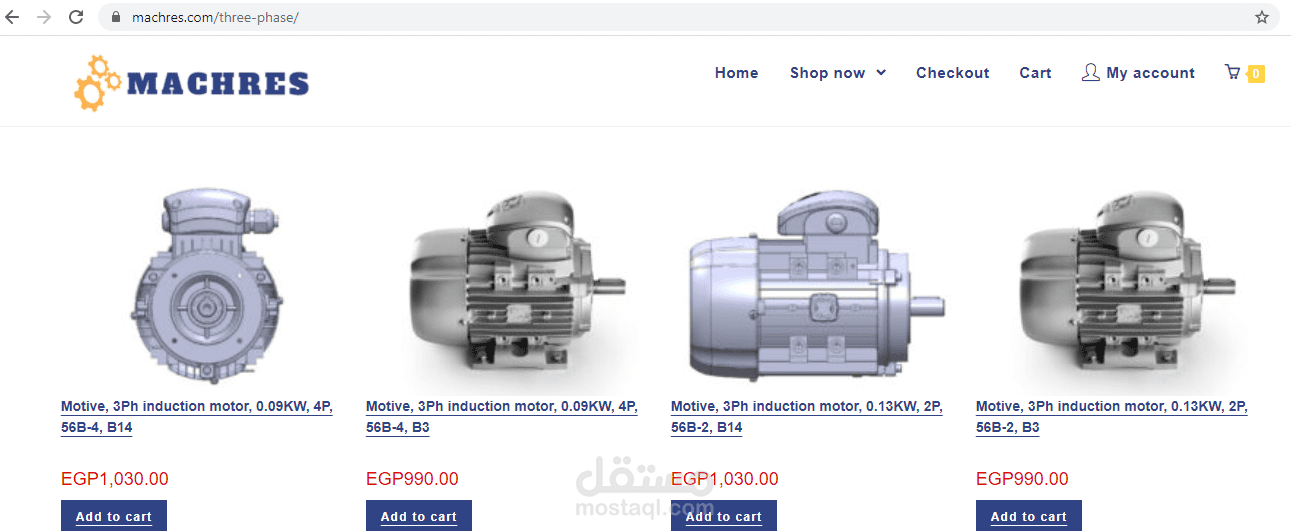Click the Machres gear logo
This screenshot has height=531, width=1291.
192,82
